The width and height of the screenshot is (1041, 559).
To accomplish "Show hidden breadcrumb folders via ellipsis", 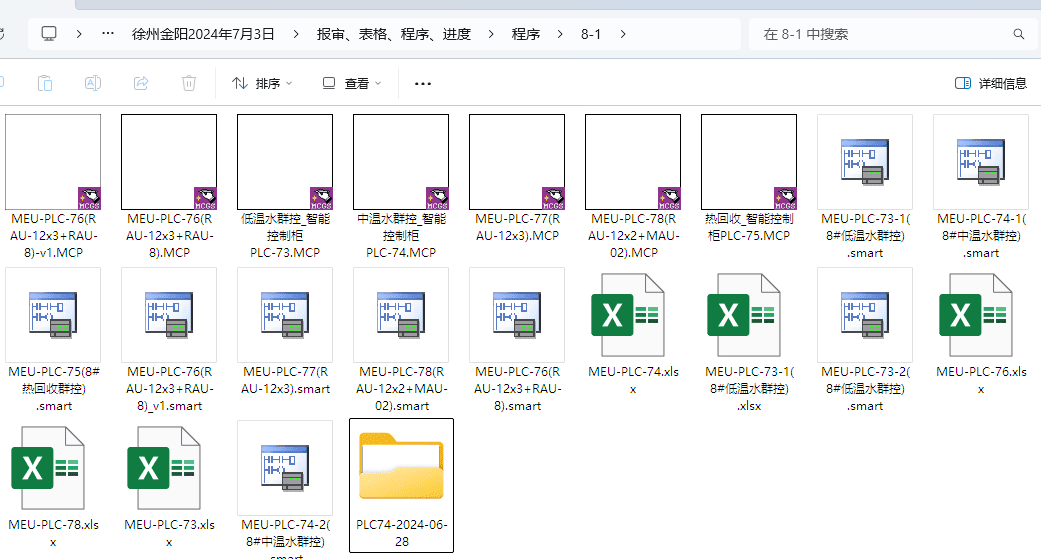I will tap(108, 33).
